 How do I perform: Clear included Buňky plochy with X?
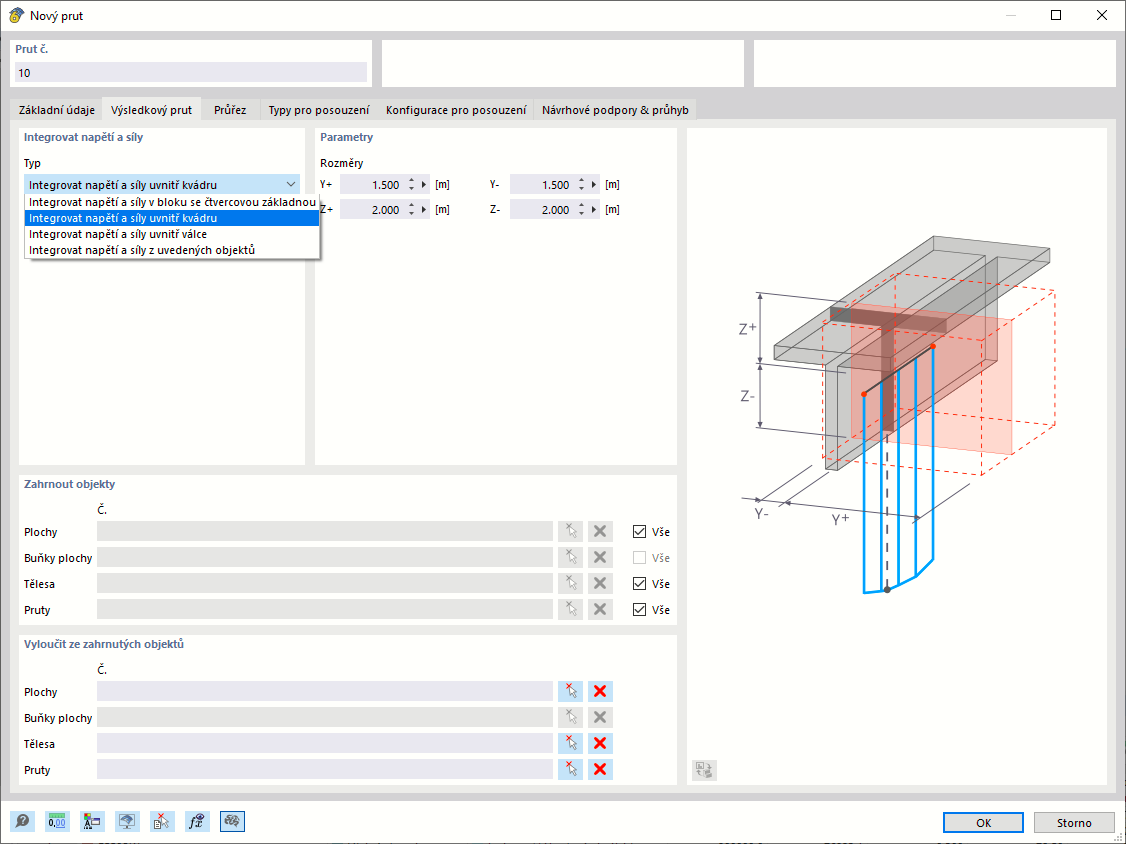[600, 557]
